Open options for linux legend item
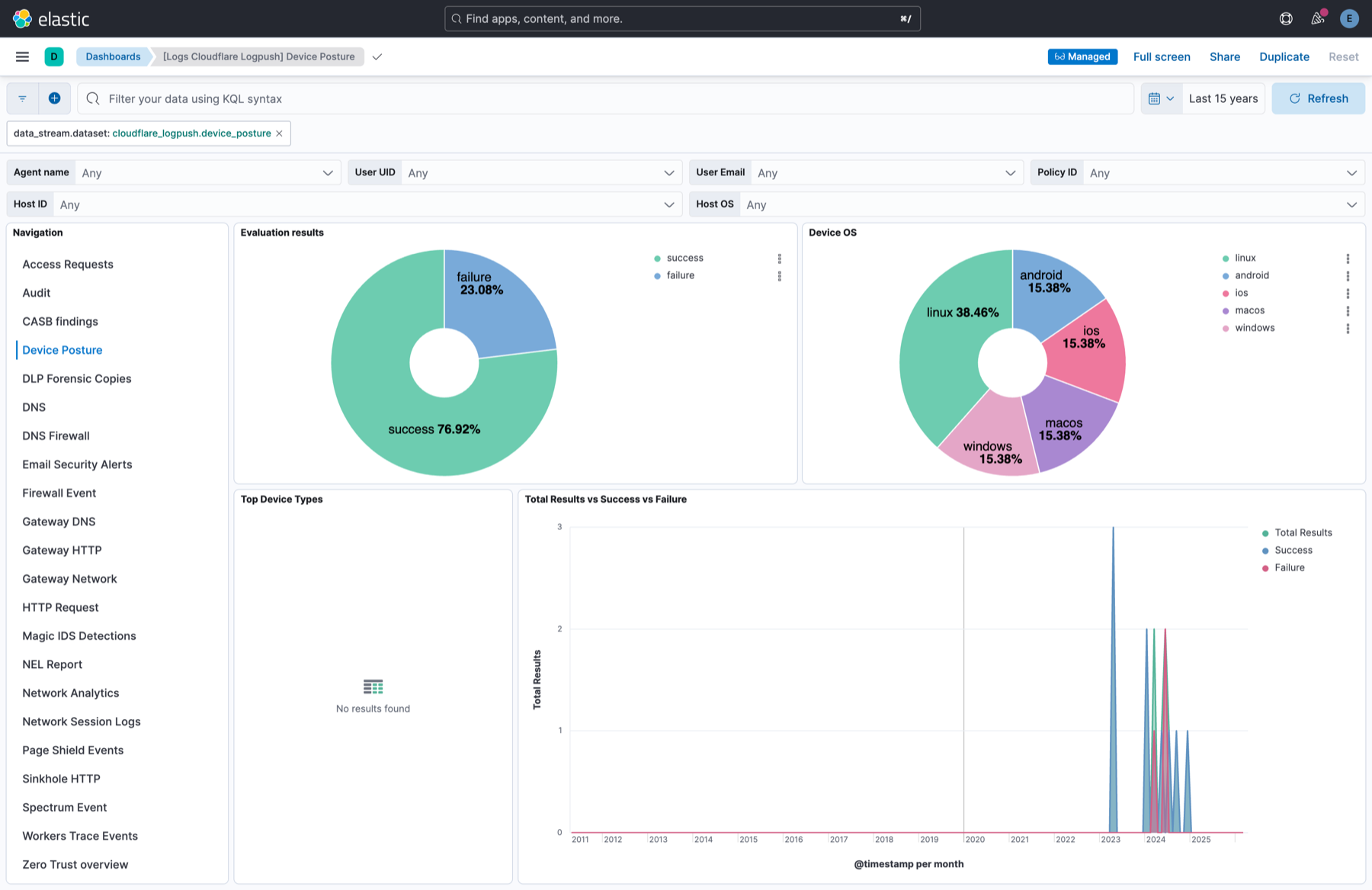The image size is (1372, 890). click(x=1348, y=259)
